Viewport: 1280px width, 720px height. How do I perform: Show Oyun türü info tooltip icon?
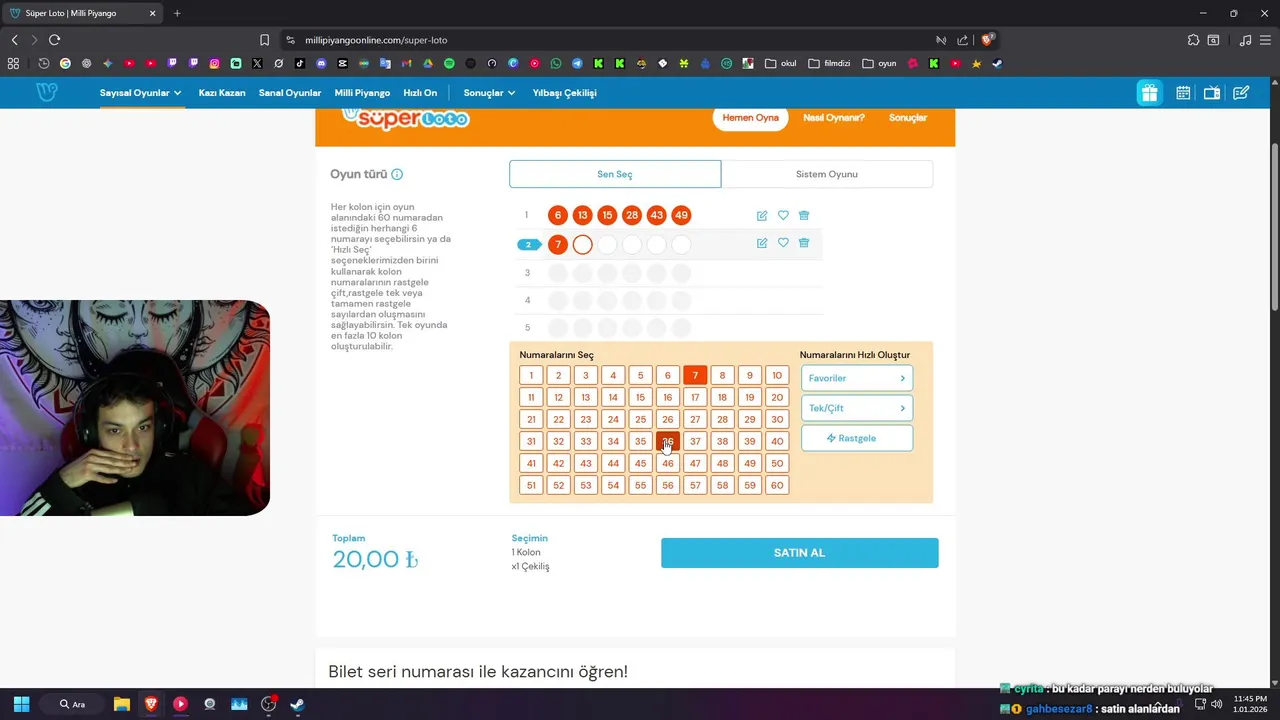397,174
